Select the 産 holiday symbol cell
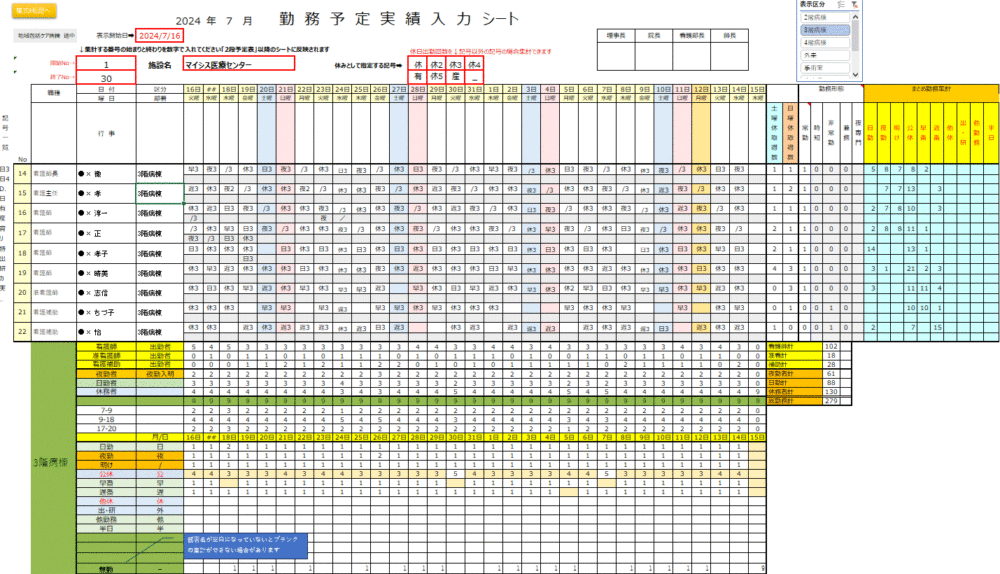This screenshot has width=1000, height=574. pyautogui.click(x=456, y=77)
